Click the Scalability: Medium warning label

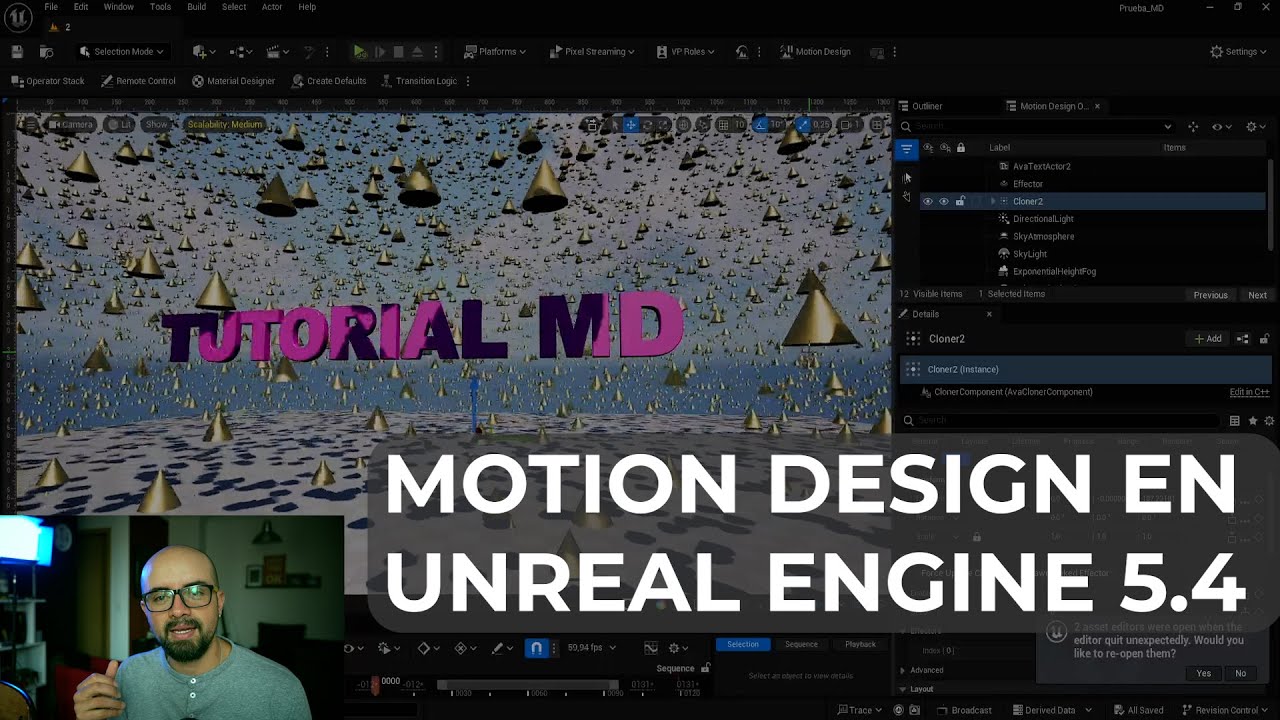pos(224,125)
